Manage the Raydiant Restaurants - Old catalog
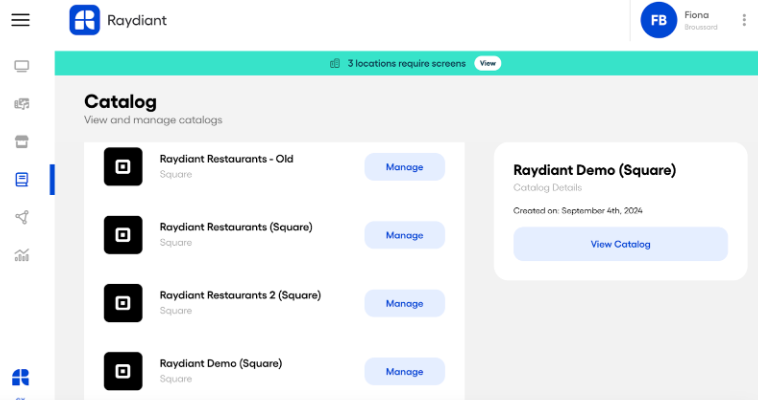This screenshot has width=758, height=400. [x=405, y=167]
